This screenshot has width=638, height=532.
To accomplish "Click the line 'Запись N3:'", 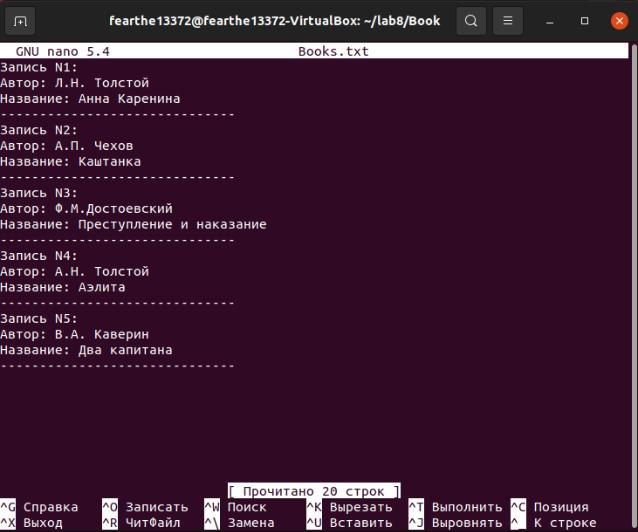I will point(39,193).
